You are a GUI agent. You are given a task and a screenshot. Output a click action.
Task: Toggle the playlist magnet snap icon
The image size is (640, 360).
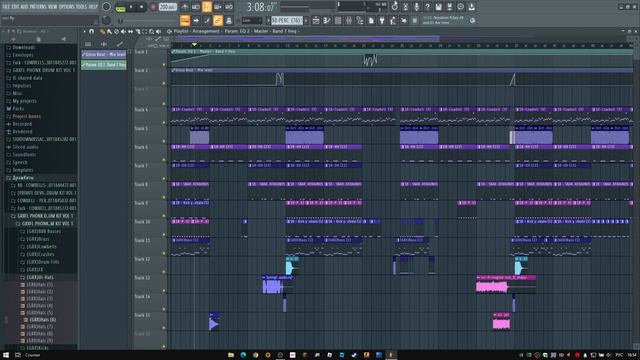pyautogui.click(x=91, y=31)
